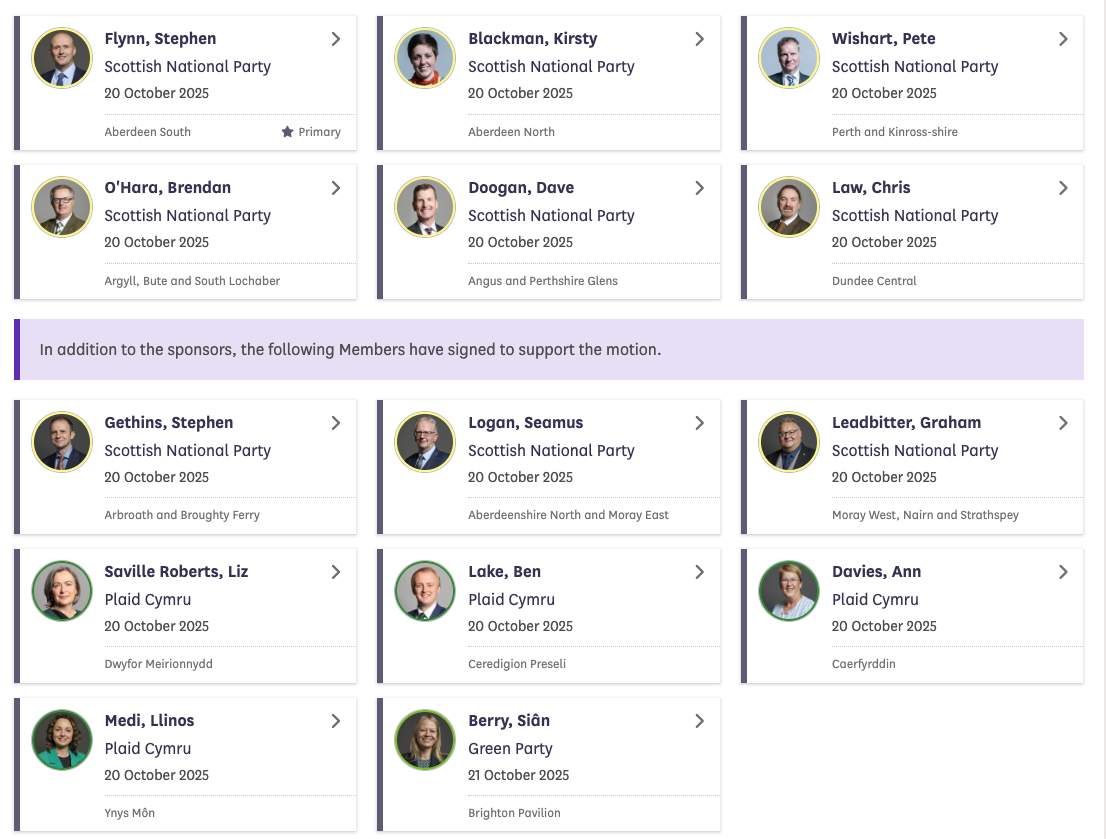
Task: Open Stephen Flynn's portrait photo
Action: [x=62, y=58]
